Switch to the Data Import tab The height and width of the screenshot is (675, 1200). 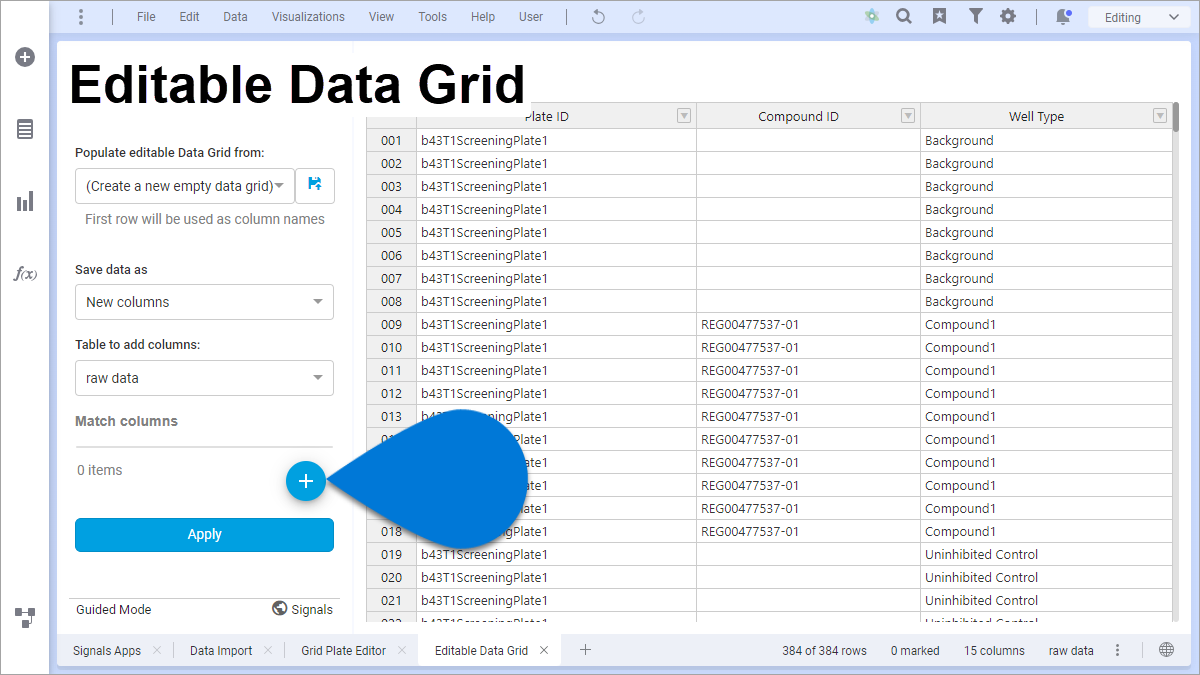click(221, 650)
